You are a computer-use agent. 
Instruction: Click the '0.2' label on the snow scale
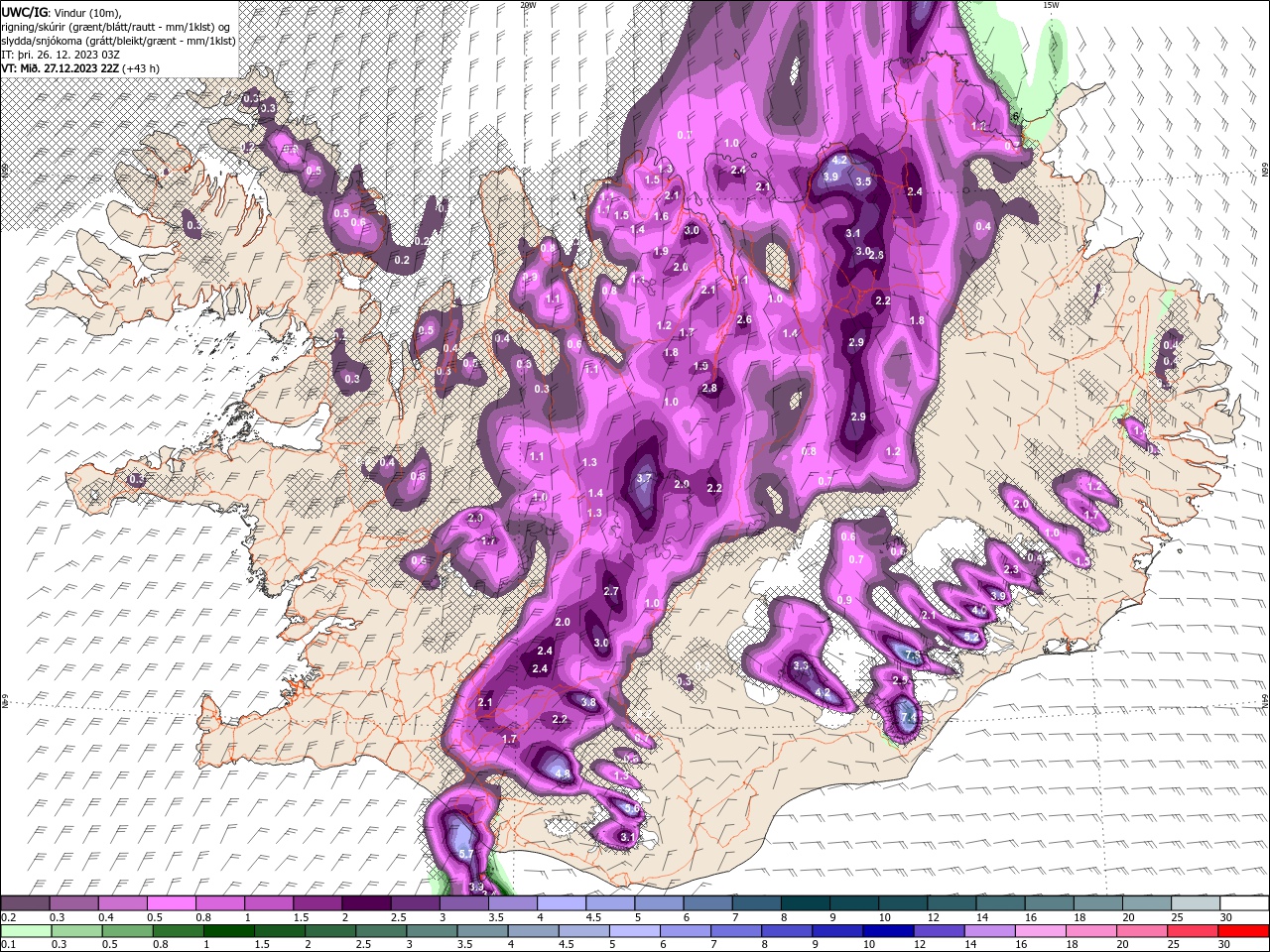(x=8, y=917)
